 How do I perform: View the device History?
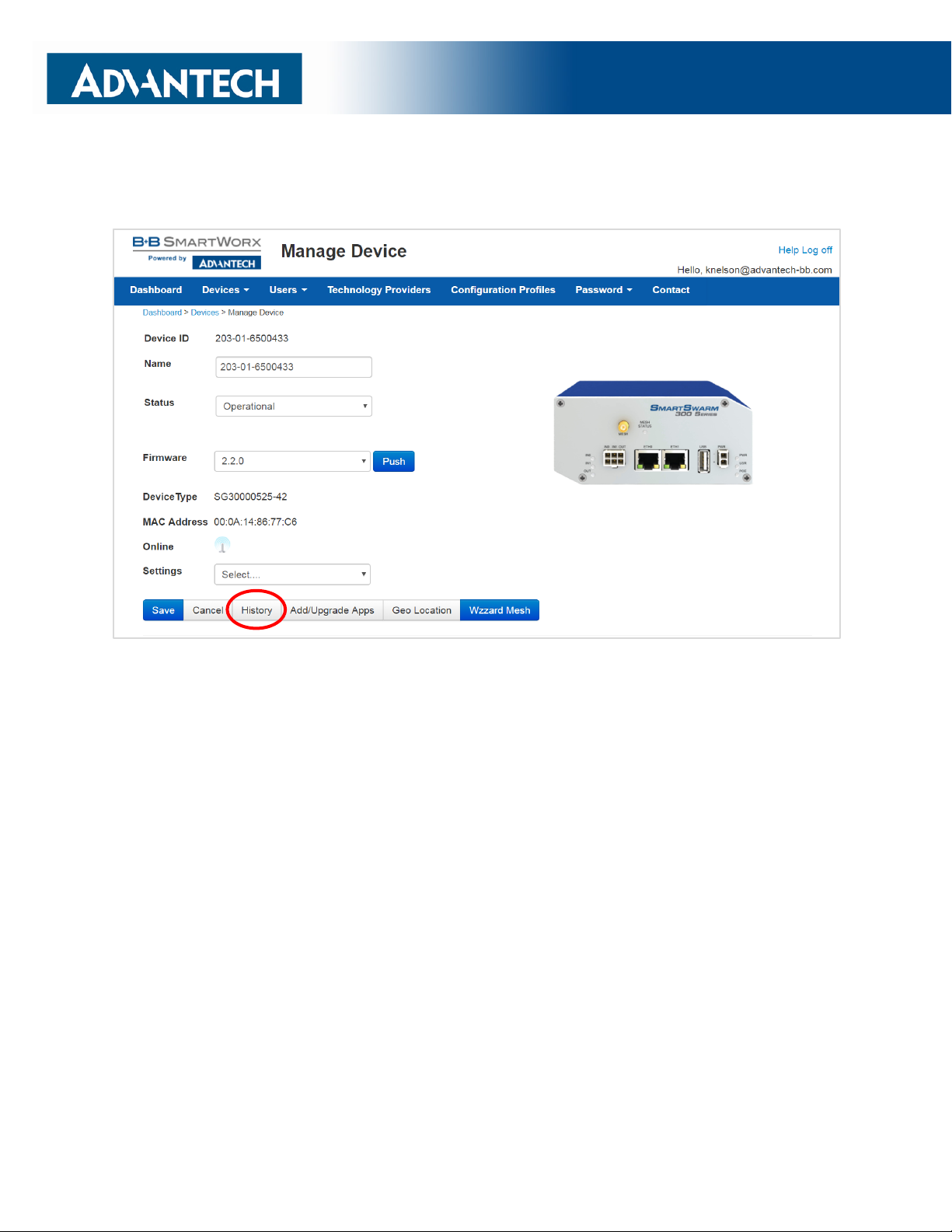pos(256,610)
